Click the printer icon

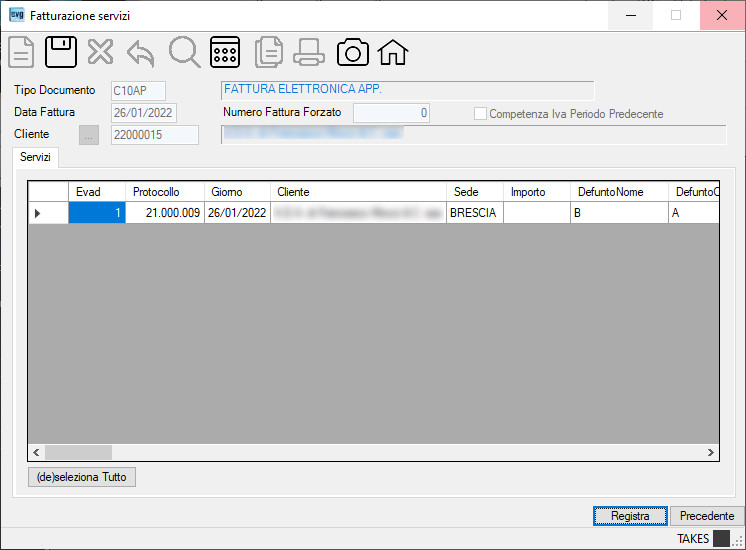point(309,52)
